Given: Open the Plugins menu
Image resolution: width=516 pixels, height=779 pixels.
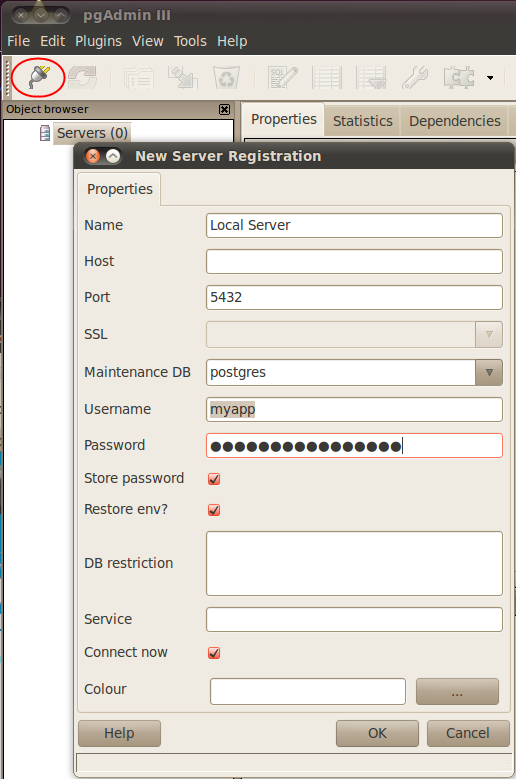Looking at the screenshot, I should point(98,41).
